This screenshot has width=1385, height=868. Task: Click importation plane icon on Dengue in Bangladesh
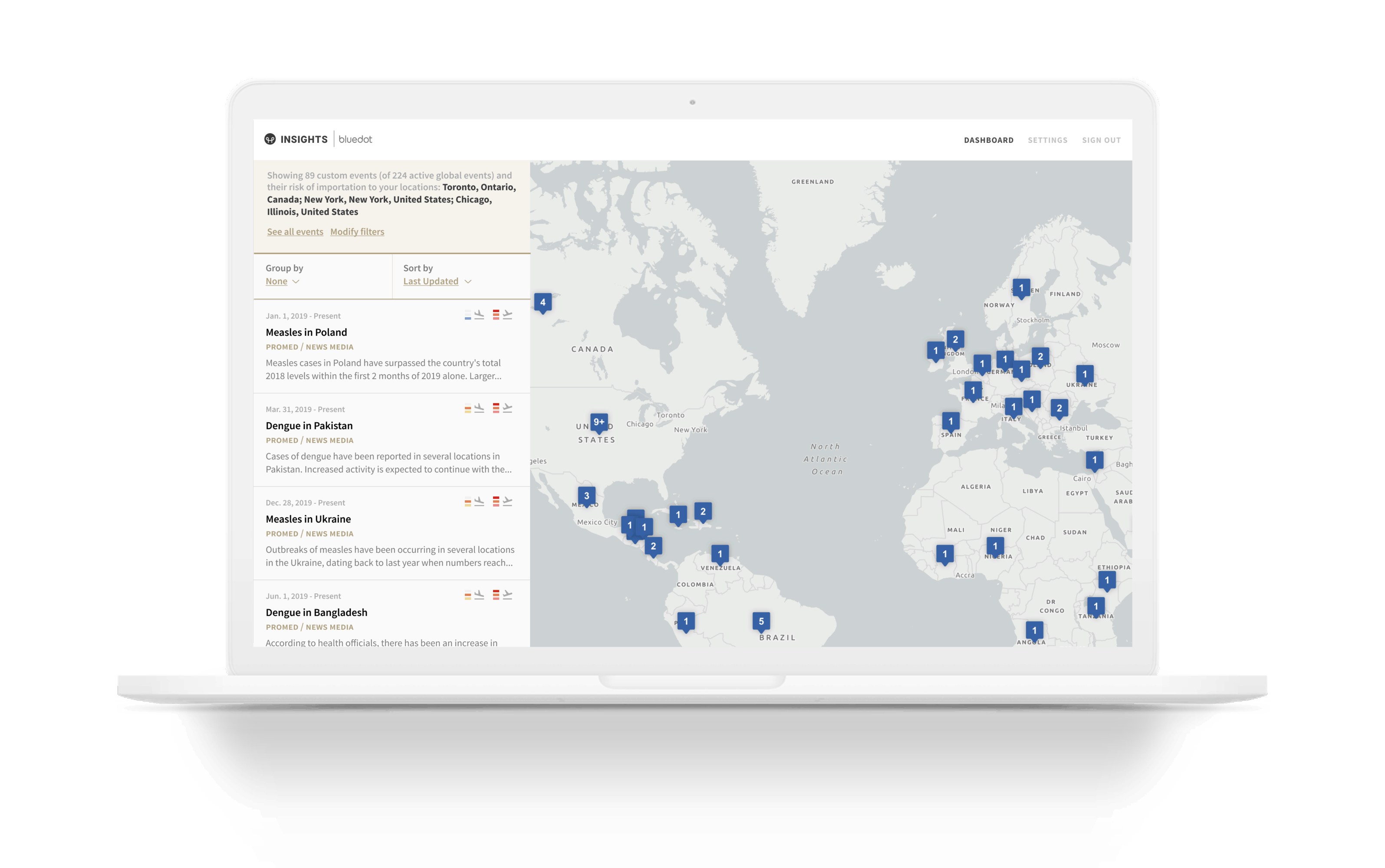coord(479,595)
